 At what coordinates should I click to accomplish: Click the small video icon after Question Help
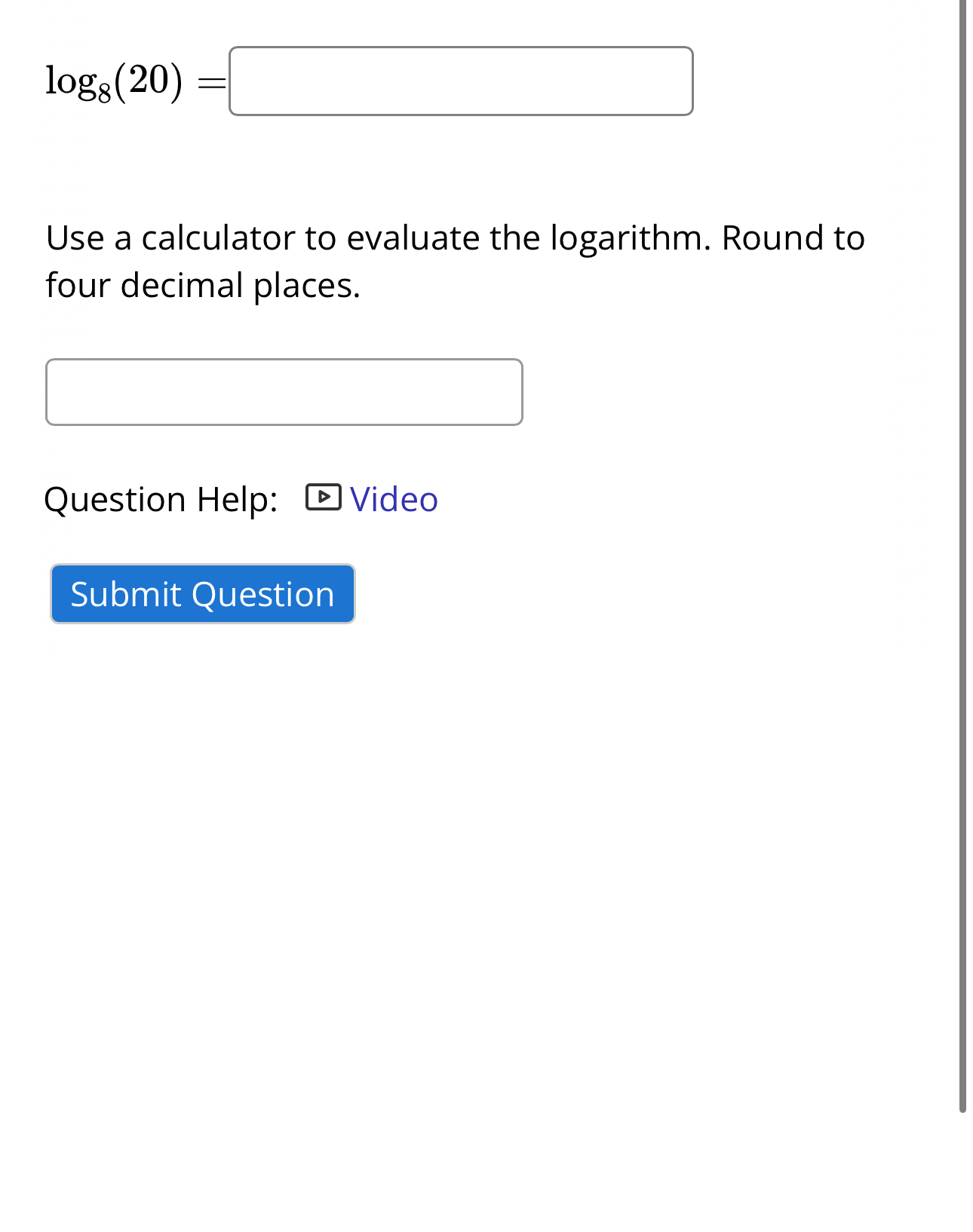(324, 498)
